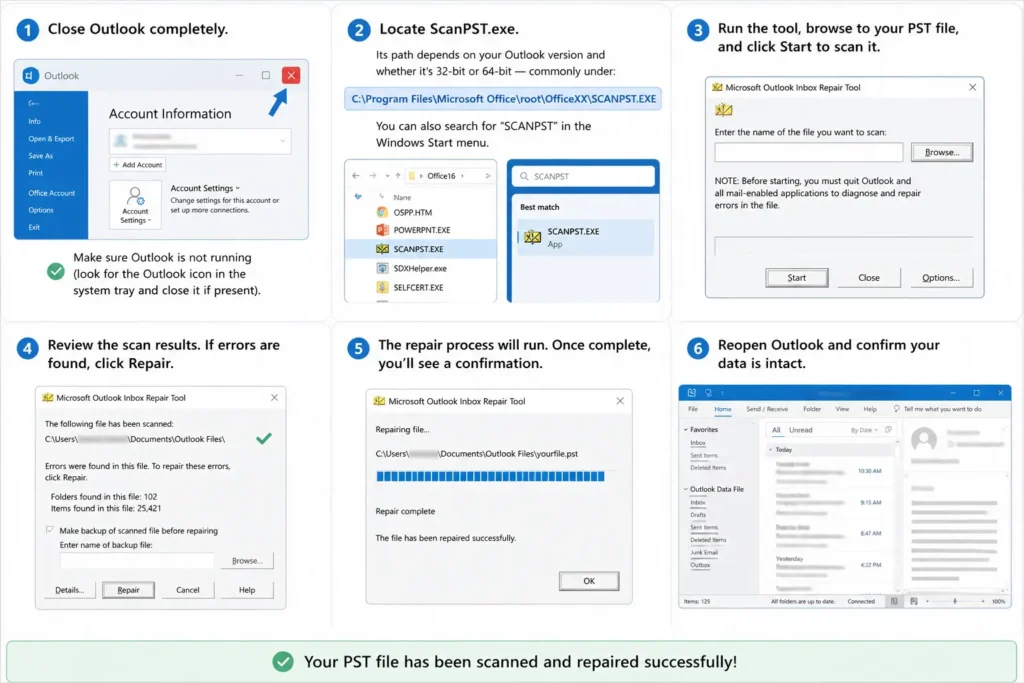Select the Outbox folder
This screenshot has height=683, width=1024.
[700, 565]
